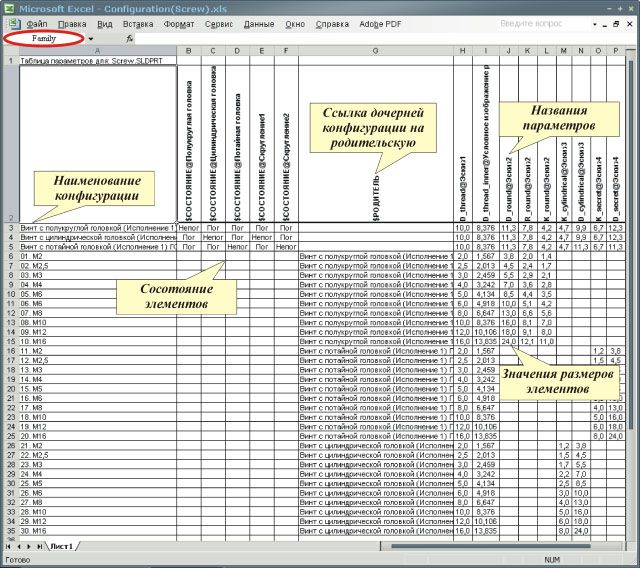Click the 'Наименование конфигурации' callout note
The height and width of the screenshot is (568, 640).
[94, 188]
